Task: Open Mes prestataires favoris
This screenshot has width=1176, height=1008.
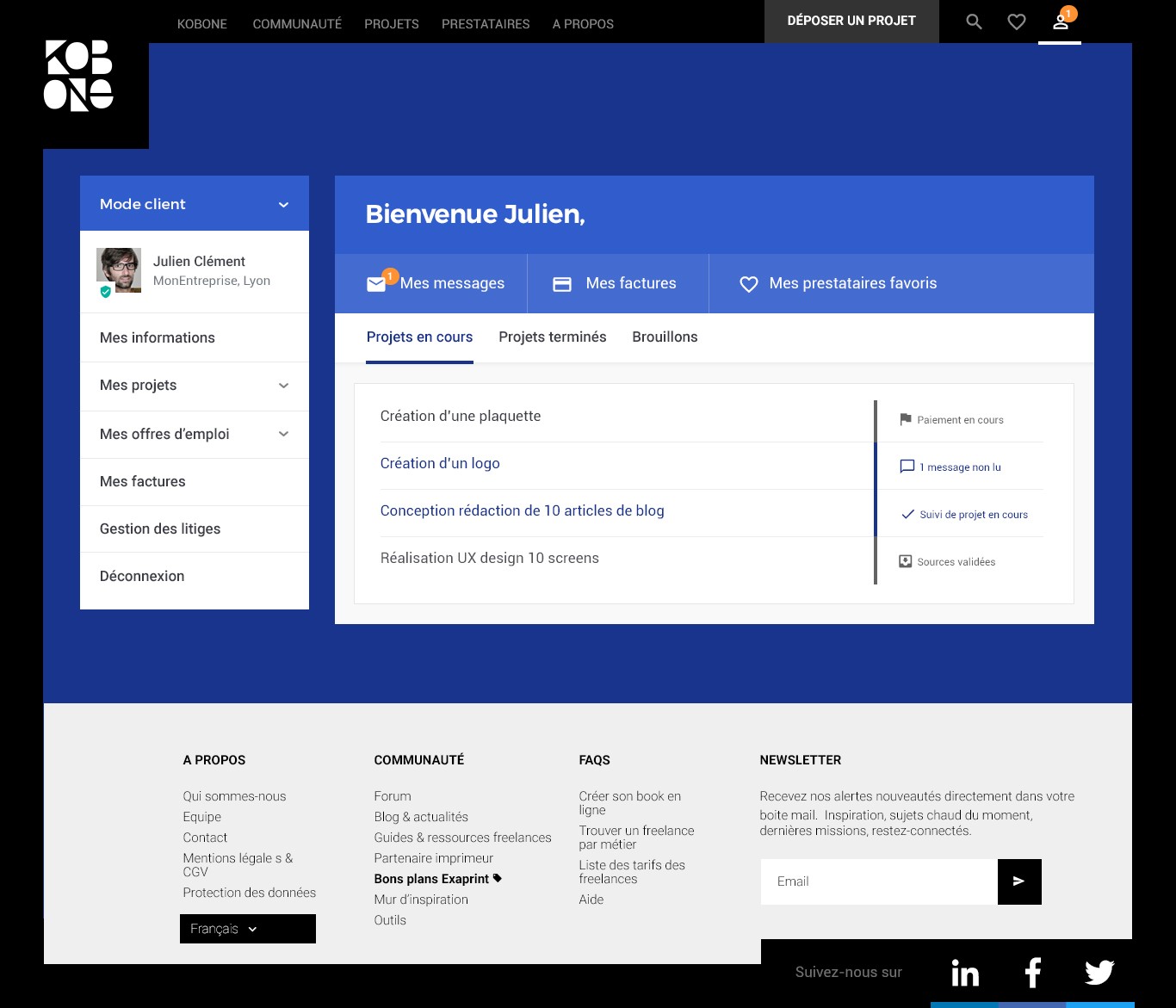Action: click(851, 283)
